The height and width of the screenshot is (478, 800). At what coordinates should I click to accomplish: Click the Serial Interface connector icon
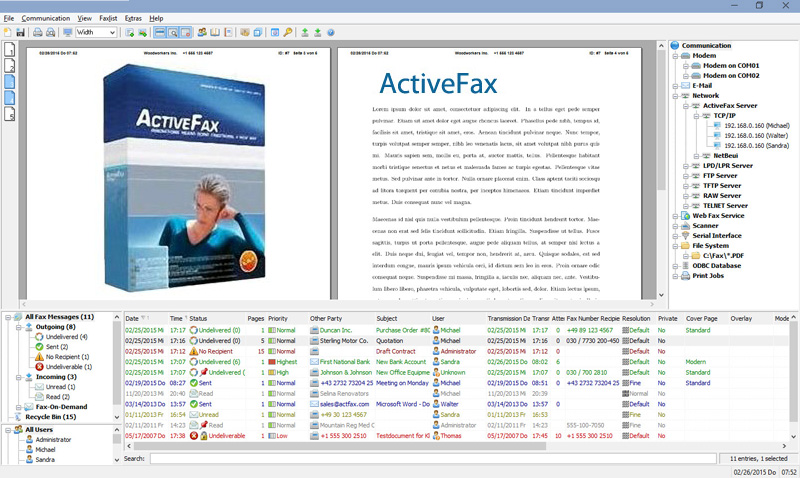686,236
